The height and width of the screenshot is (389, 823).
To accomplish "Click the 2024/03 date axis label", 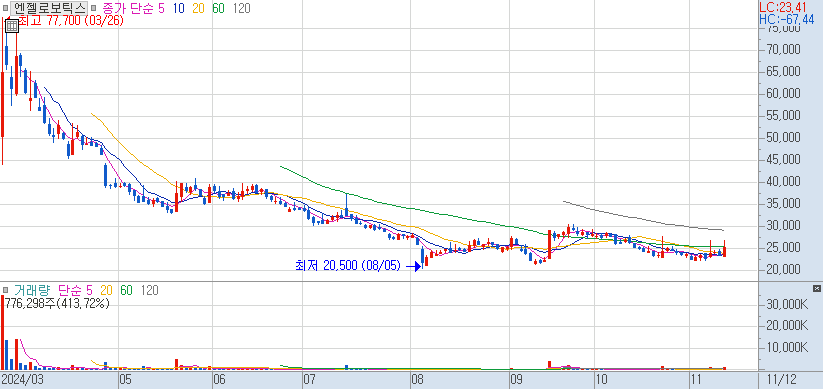I will tap(22, 380).
